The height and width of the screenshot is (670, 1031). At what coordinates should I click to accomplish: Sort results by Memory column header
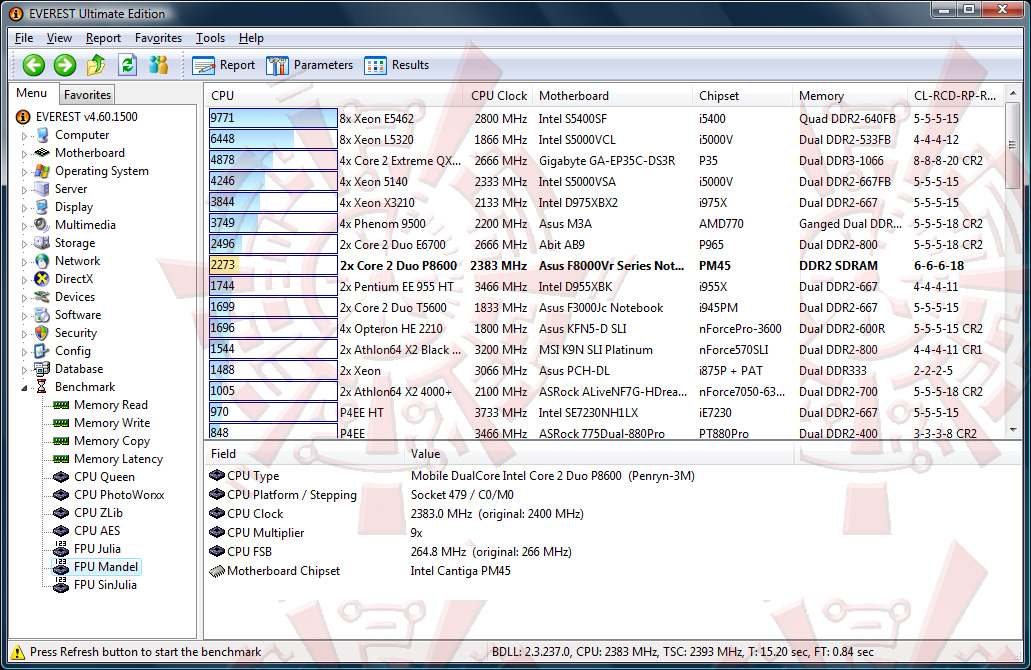[850, 95]
